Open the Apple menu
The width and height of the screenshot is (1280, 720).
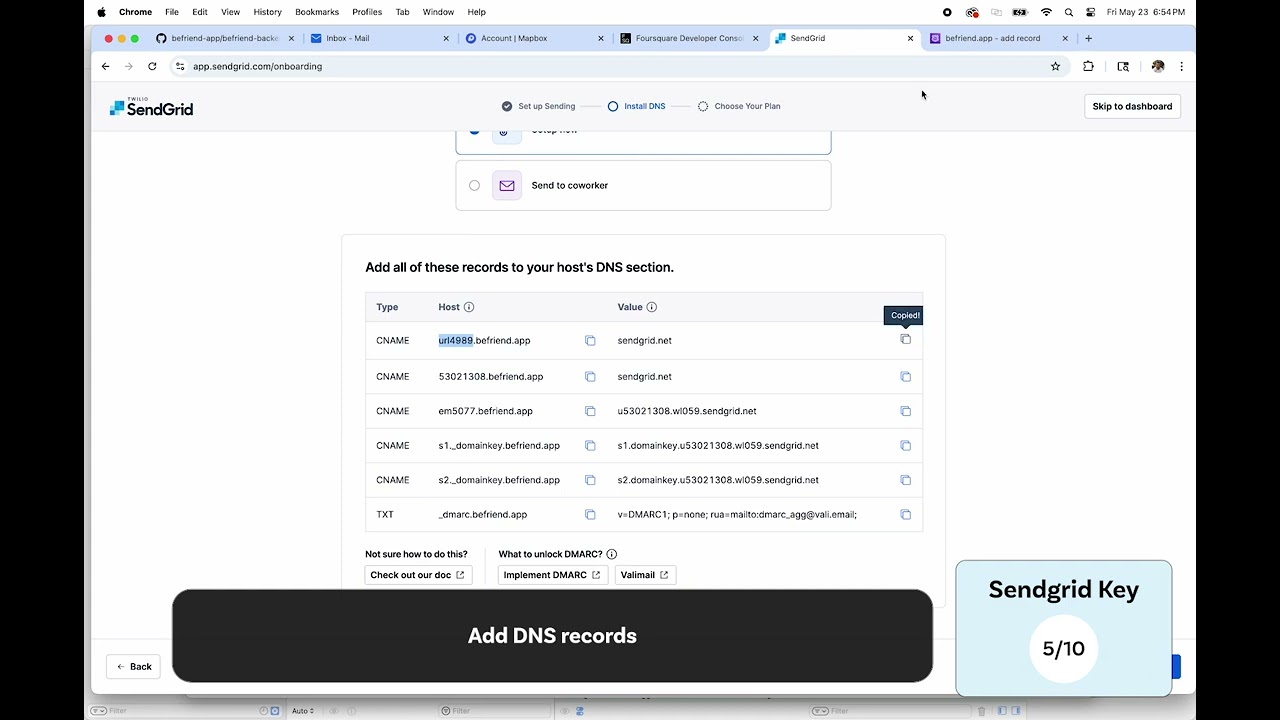101,12
